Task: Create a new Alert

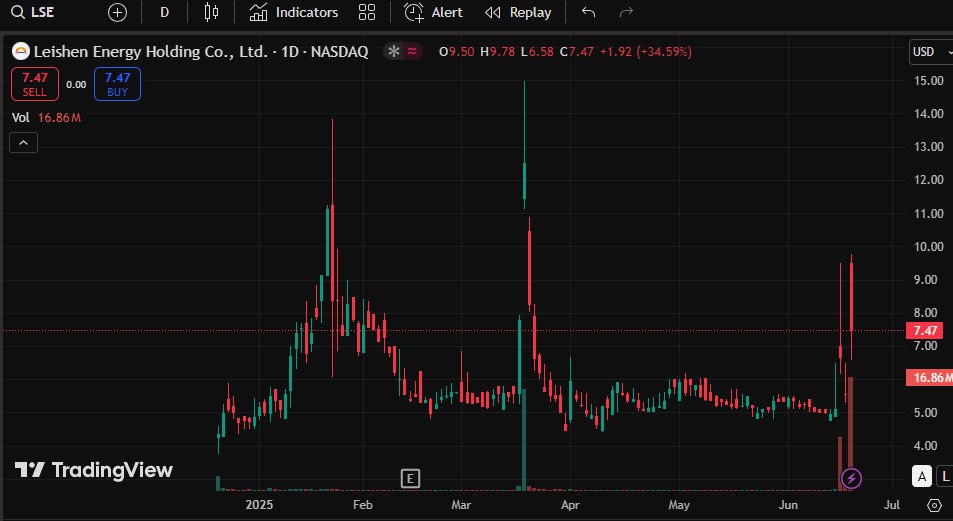Action: pyautogui.click(x=433, y=12)
